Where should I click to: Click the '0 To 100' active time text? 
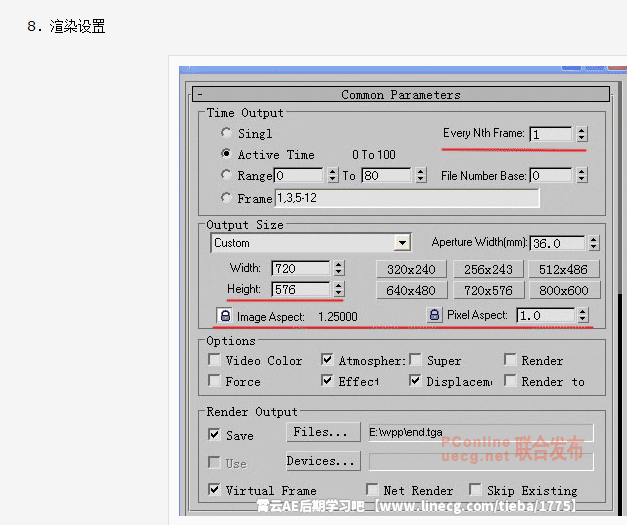coord(374,154)
